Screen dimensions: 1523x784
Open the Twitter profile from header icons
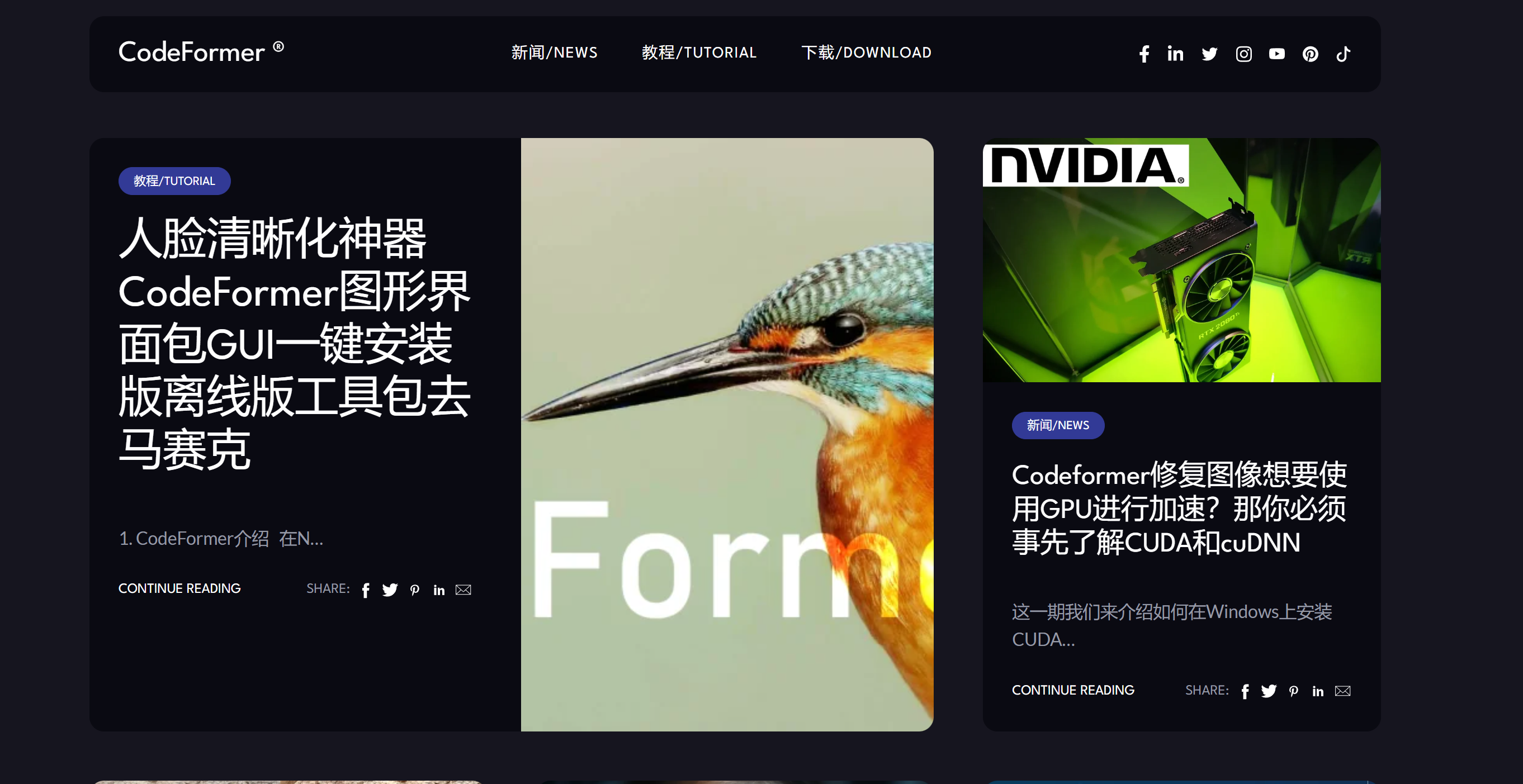coord(1210,54)
